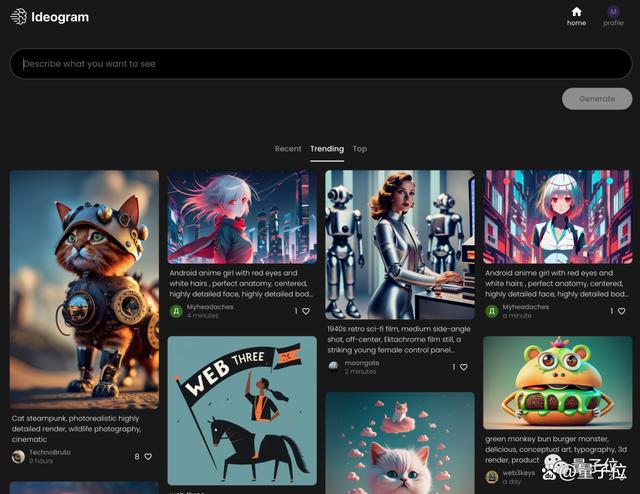The image size is (640, 494).
Task: Heart the 1940s retro sci-fi film image
Action: pyautogui.click(x=464, y=367)
